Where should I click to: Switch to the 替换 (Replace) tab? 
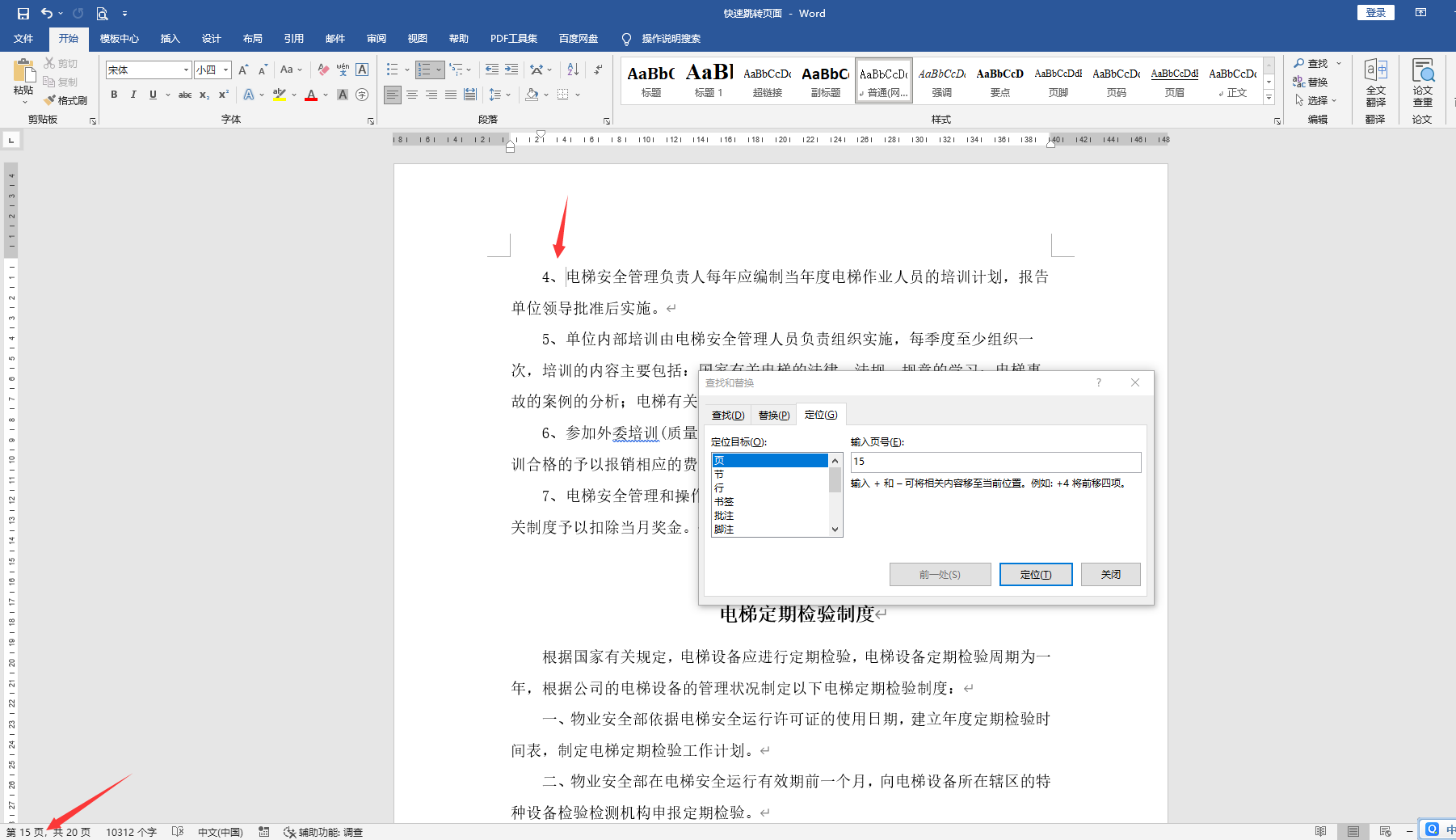(x=773, y=415)
